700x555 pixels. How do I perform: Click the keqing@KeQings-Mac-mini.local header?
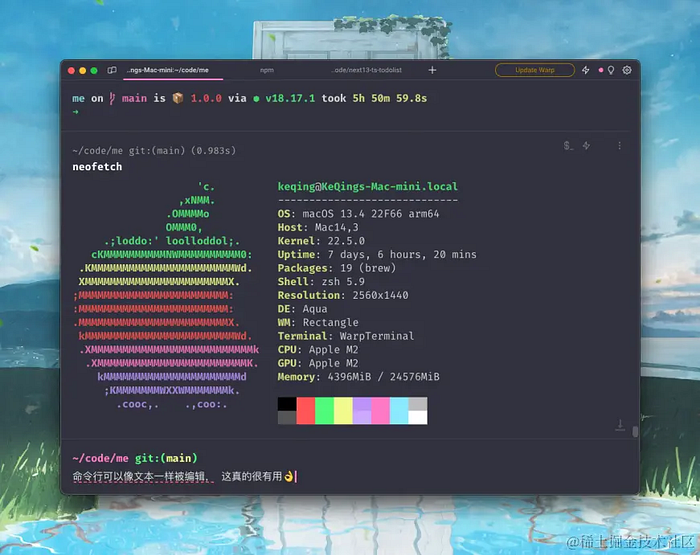[368, 186]
